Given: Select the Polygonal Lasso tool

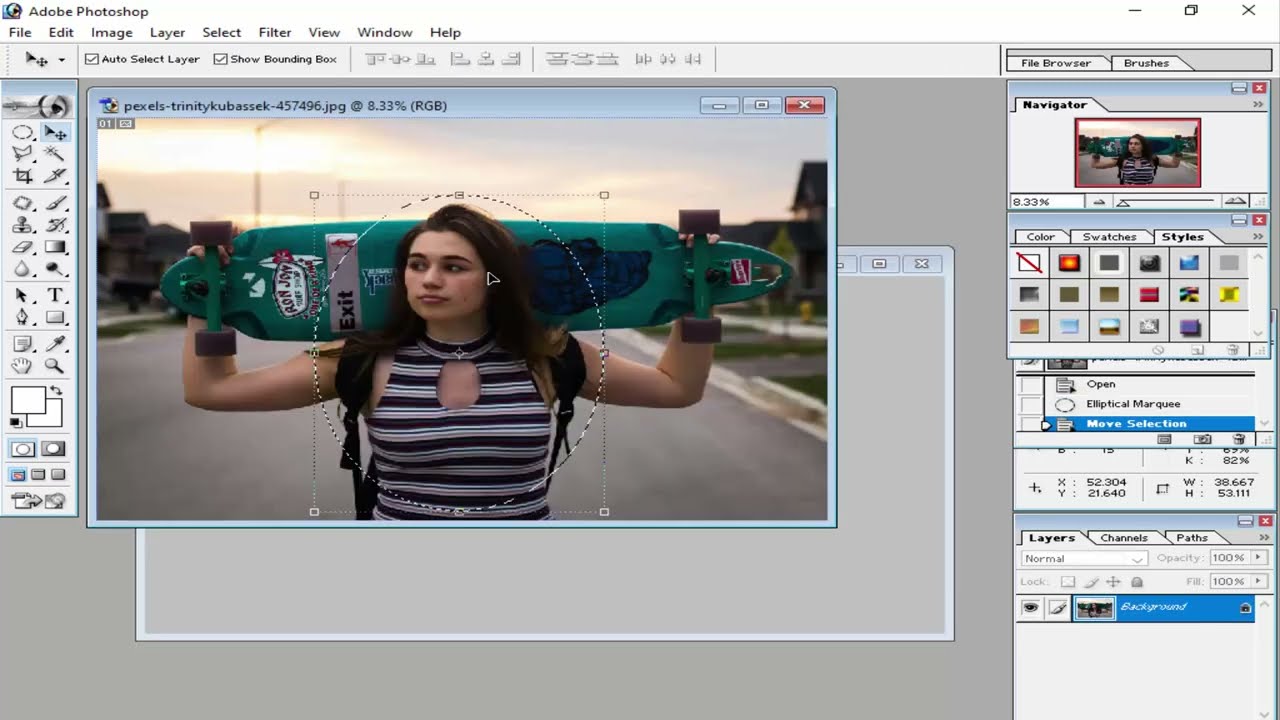Looking at the screenshot, I should point(22,154).
